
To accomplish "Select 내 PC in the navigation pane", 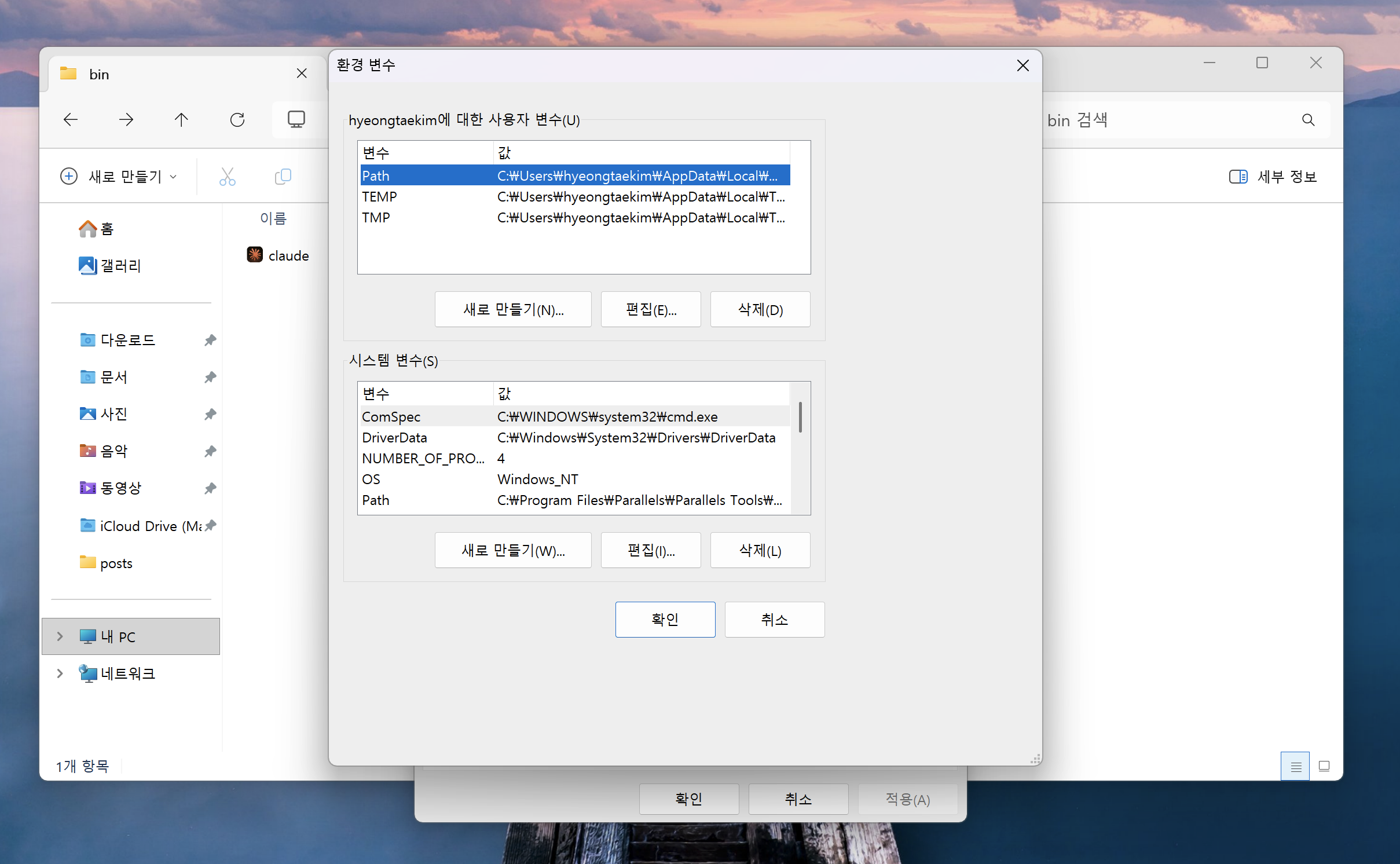I will (x=131, y=636).
